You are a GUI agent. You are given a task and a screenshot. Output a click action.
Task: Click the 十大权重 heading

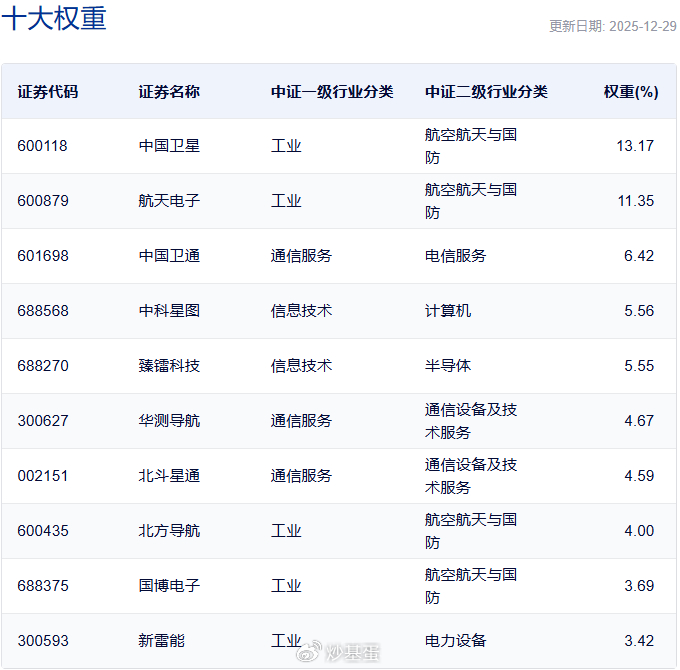54,18
